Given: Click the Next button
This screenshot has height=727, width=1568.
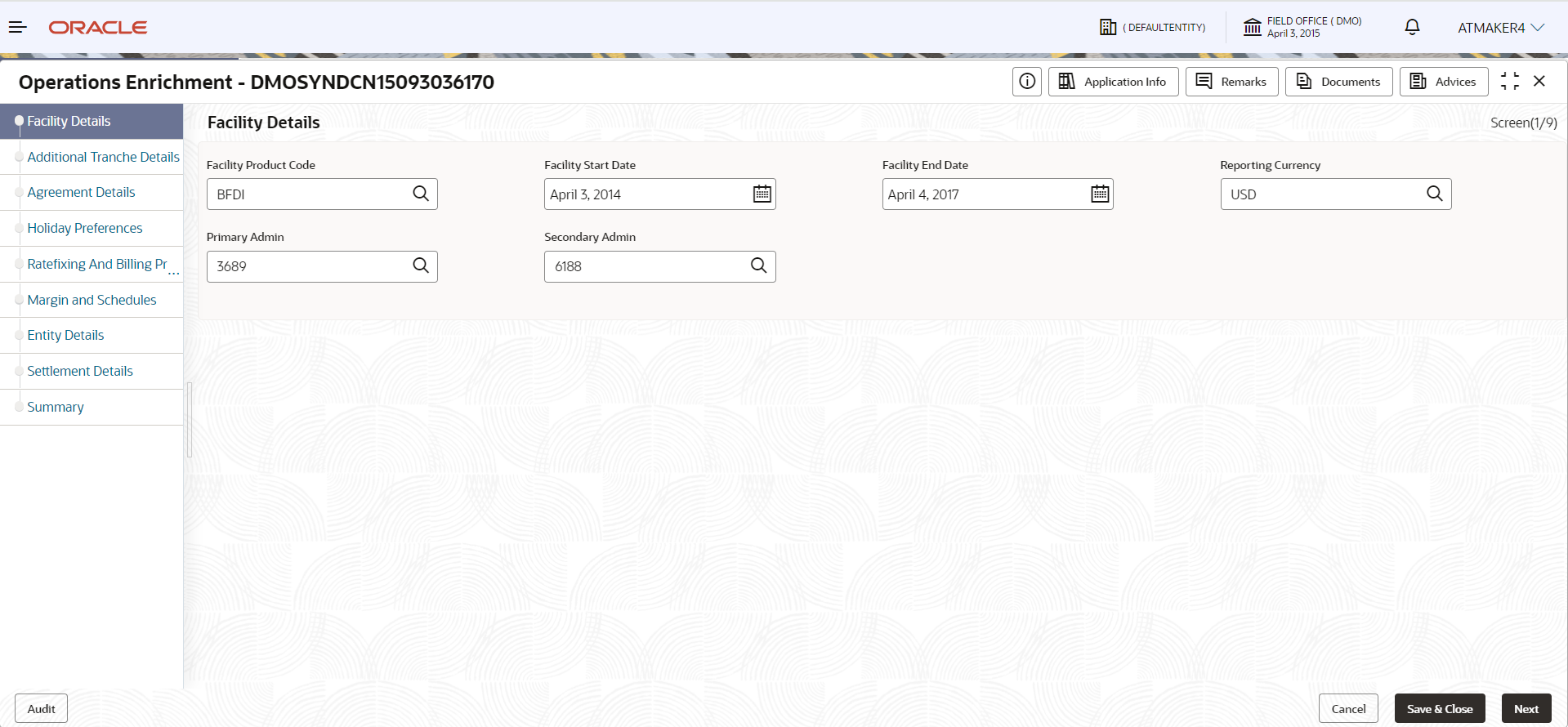Looking at the screenshot, I should (x=1526, y=709).
